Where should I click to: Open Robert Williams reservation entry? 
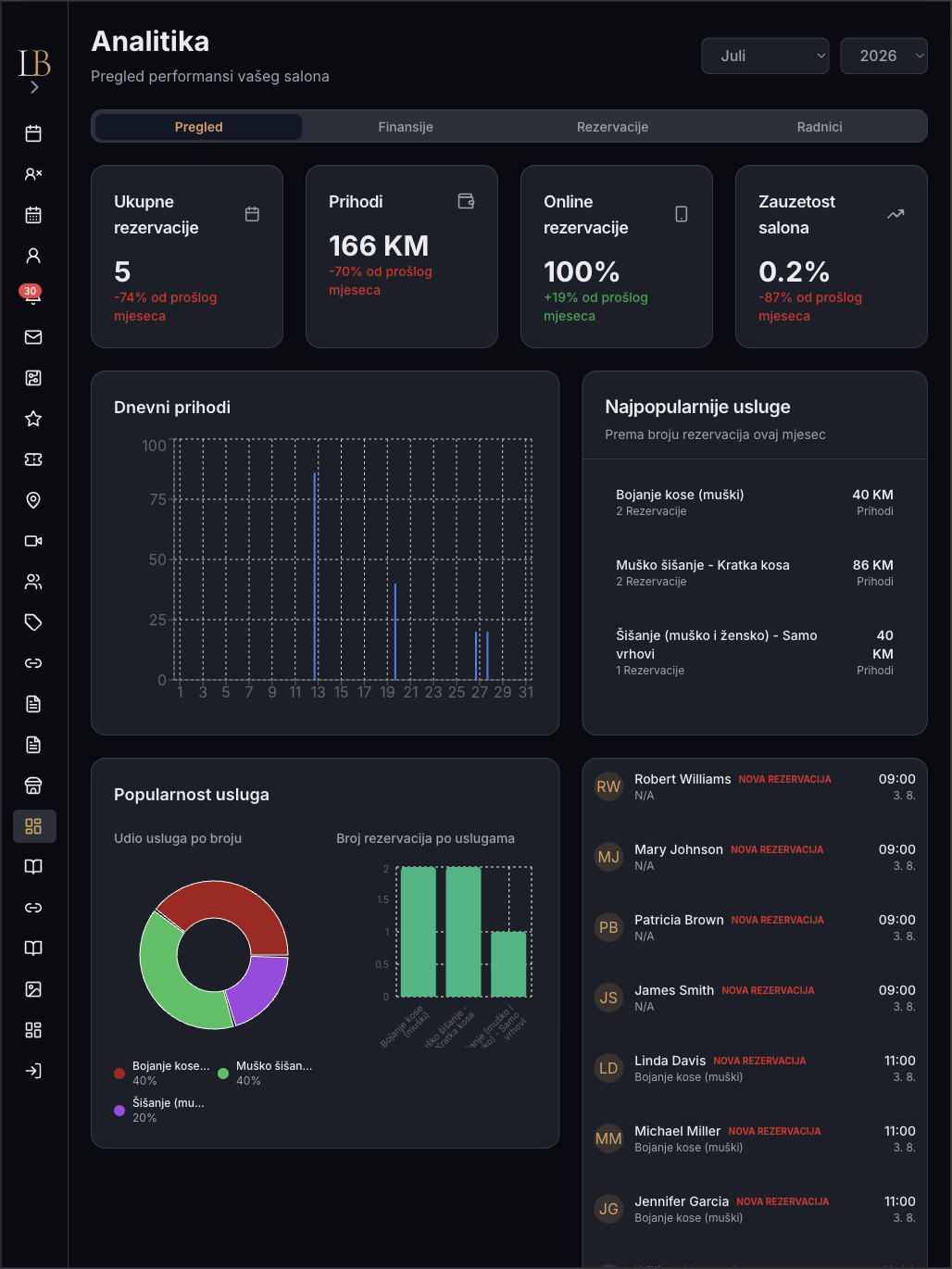tap(755, 786)
